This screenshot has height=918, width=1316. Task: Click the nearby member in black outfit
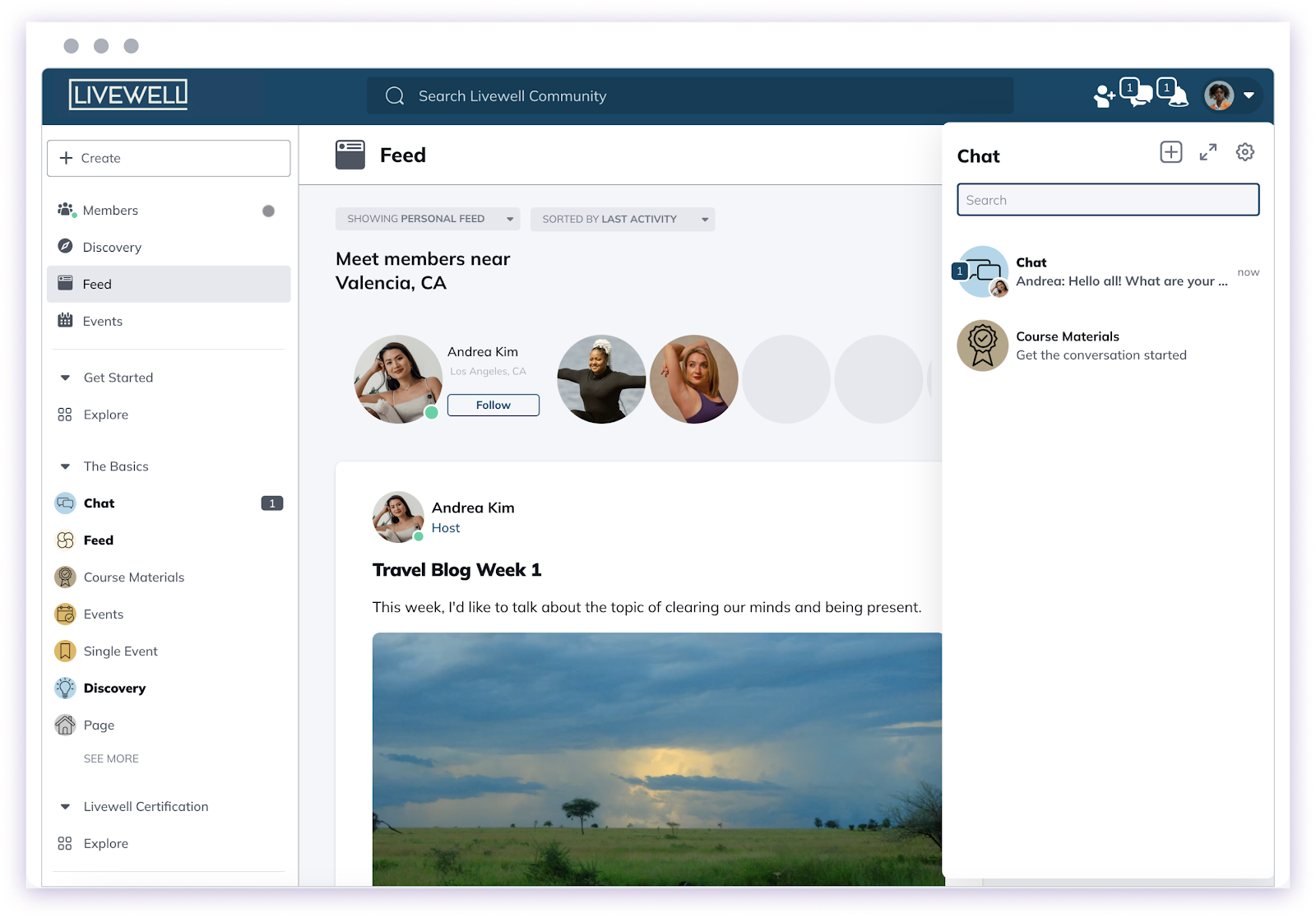(601, 379)
